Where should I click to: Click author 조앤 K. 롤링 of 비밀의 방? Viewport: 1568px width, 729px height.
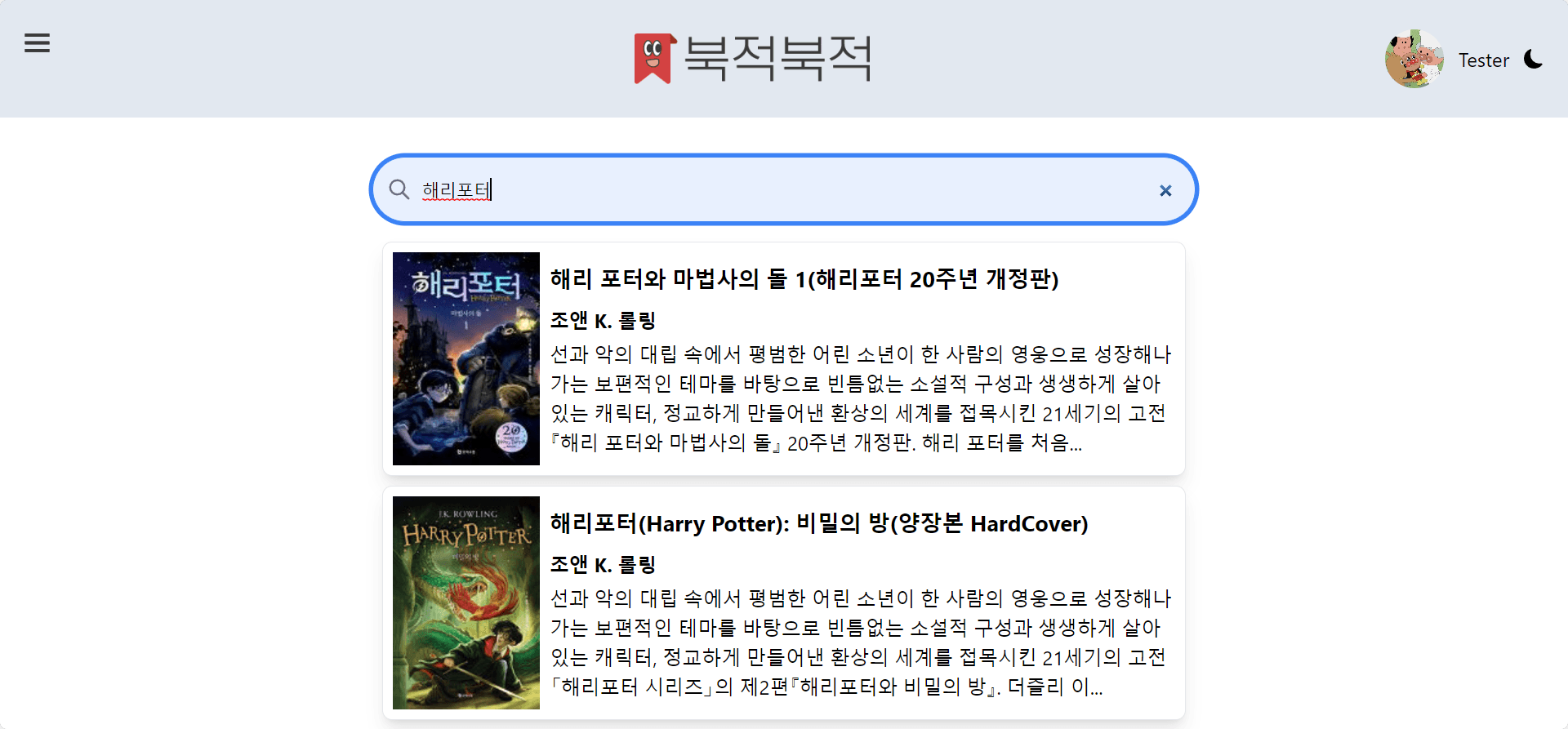click(x=603, y=565)
